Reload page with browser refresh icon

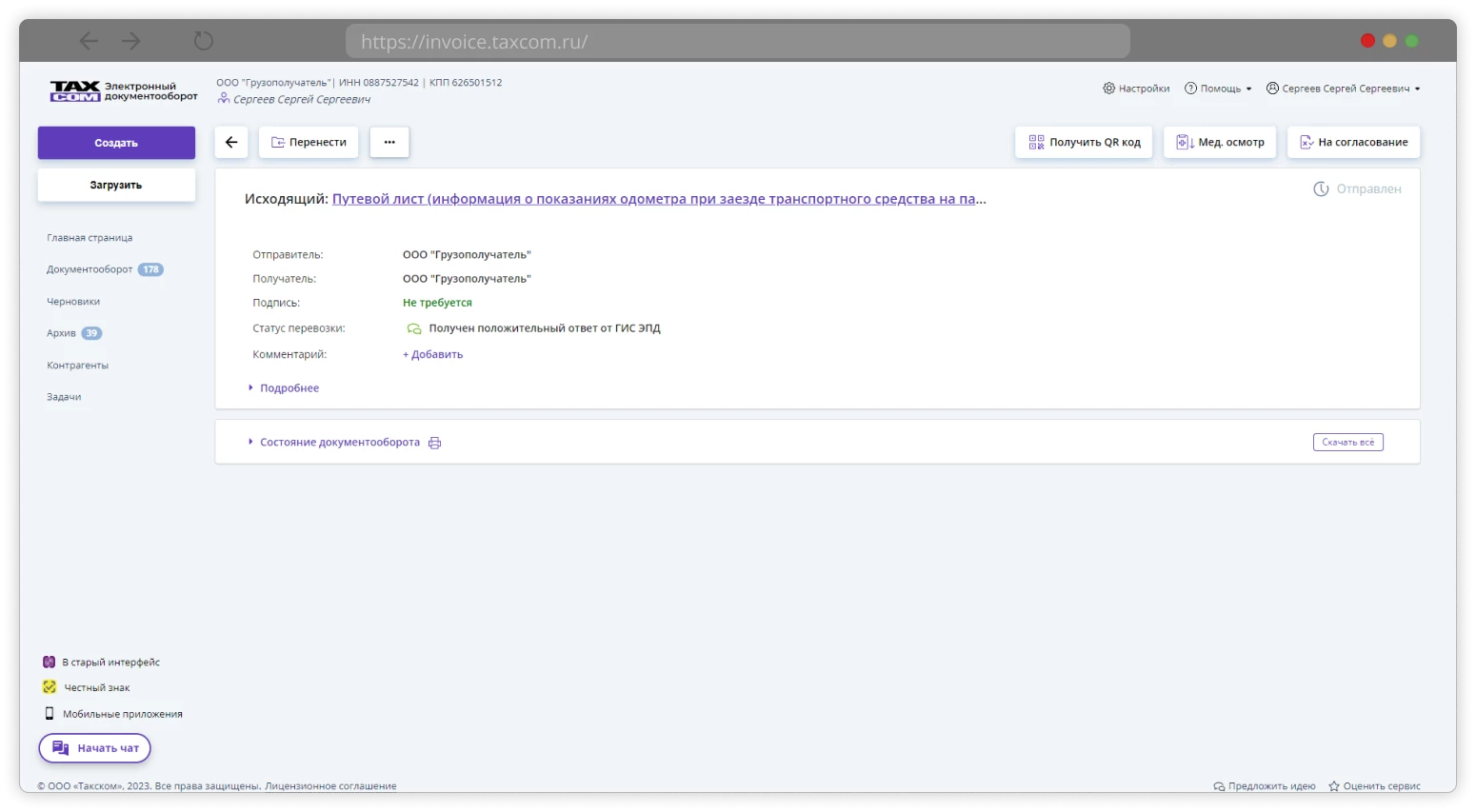[x=204, y=41]
